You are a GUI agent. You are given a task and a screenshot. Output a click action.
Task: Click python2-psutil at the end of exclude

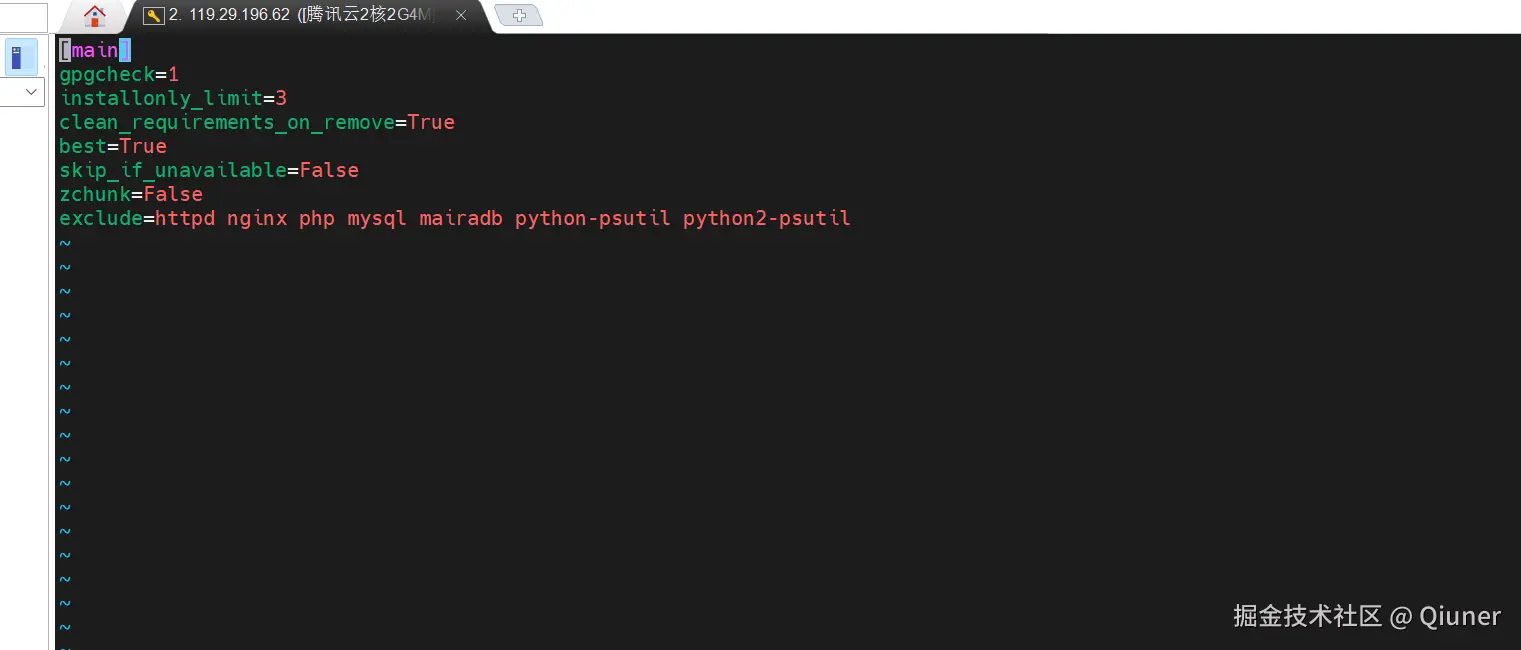coord(765,218)
